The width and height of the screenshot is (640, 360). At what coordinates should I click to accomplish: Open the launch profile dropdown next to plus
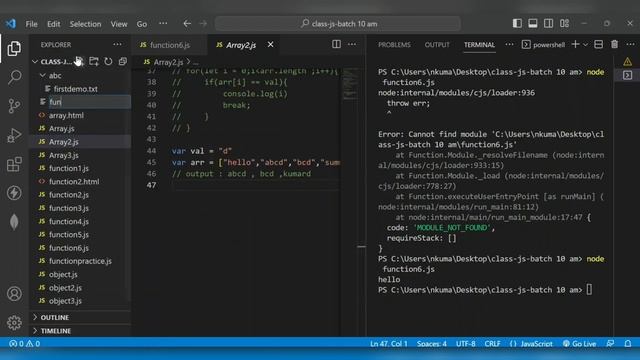click(585, 44)
